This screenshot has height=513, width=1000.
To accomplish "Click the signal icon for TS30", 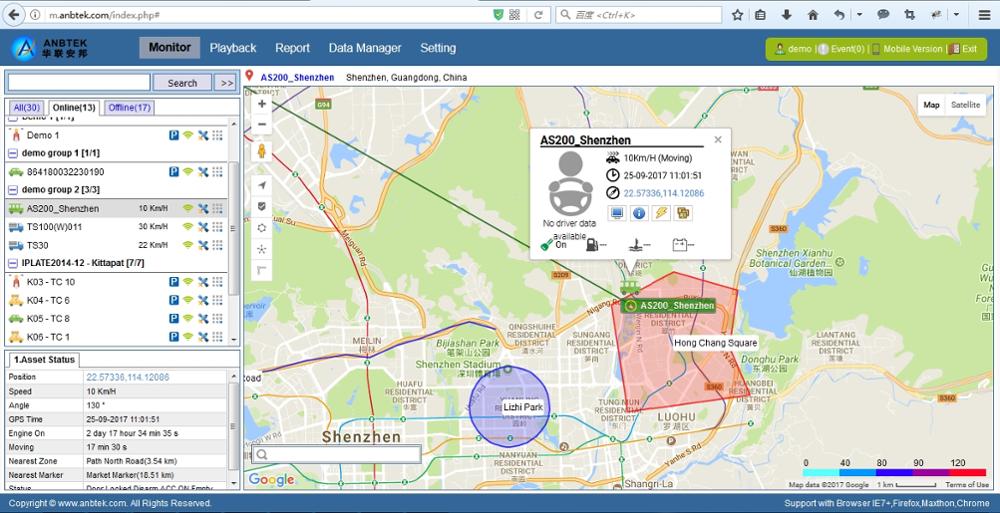I will 188,245.
